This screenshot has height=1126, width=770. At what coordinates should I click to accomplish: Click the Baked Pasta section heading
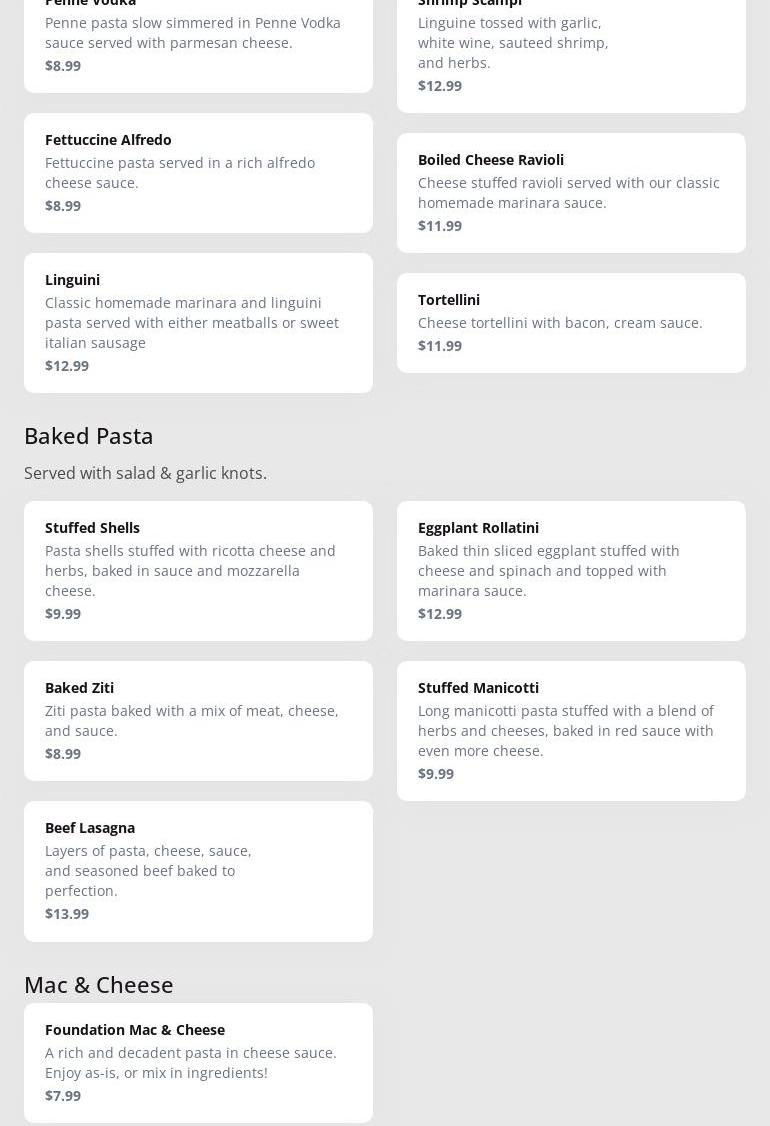tap(89, 435)
